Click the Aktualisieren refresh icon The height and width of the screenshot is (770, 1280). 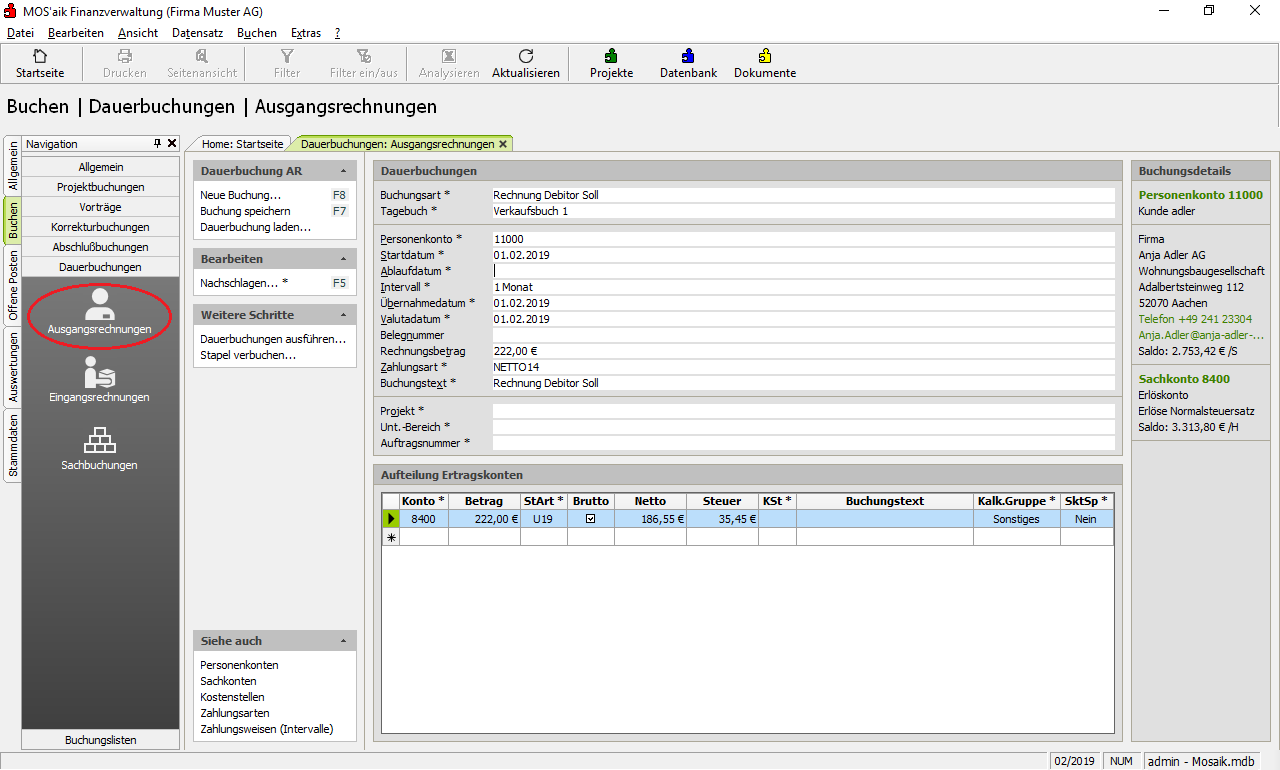(x=526, y=57)
